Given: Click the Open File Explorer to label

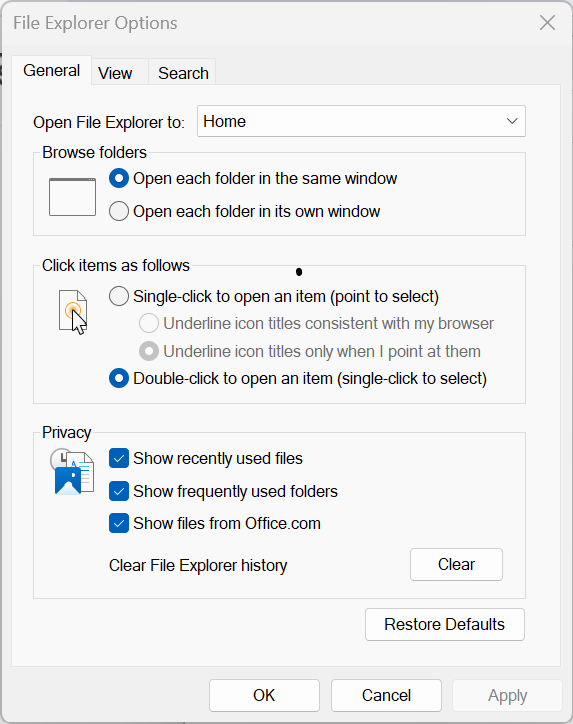Looking at the screenshot, I should (109, 122).
